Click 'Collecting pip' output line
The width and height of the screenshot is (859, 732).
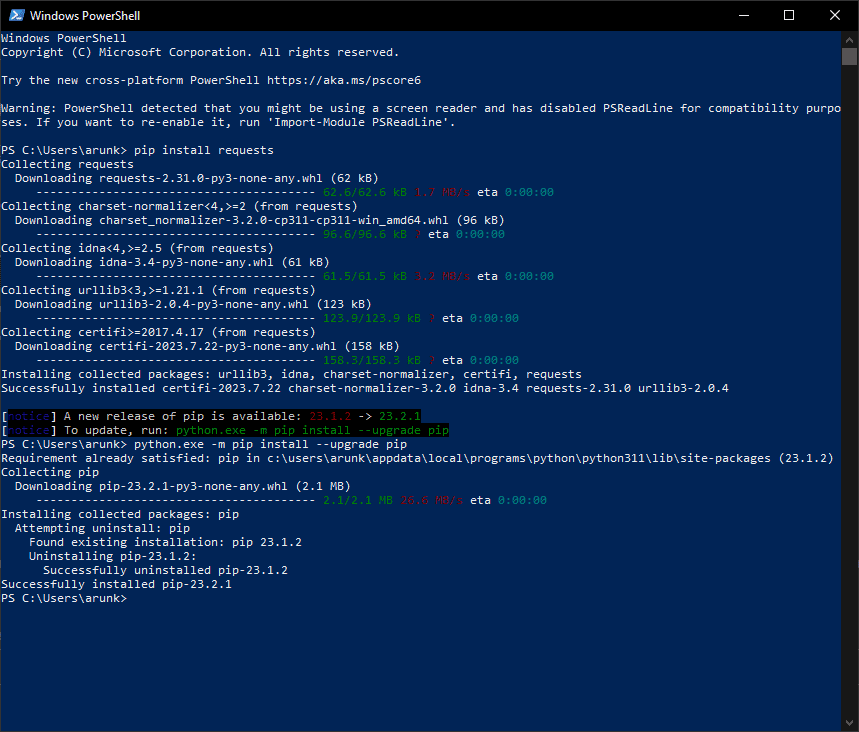pos(50,472)
